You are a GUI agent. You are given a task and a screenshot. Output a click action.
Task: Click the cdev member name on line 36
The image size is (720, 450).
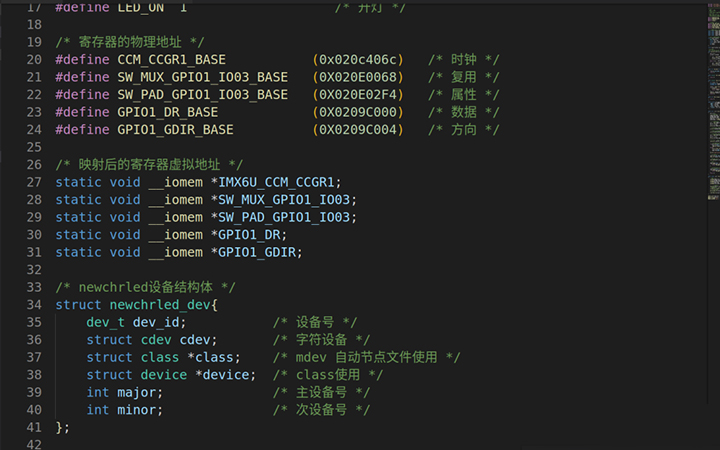tap(199, 339)
